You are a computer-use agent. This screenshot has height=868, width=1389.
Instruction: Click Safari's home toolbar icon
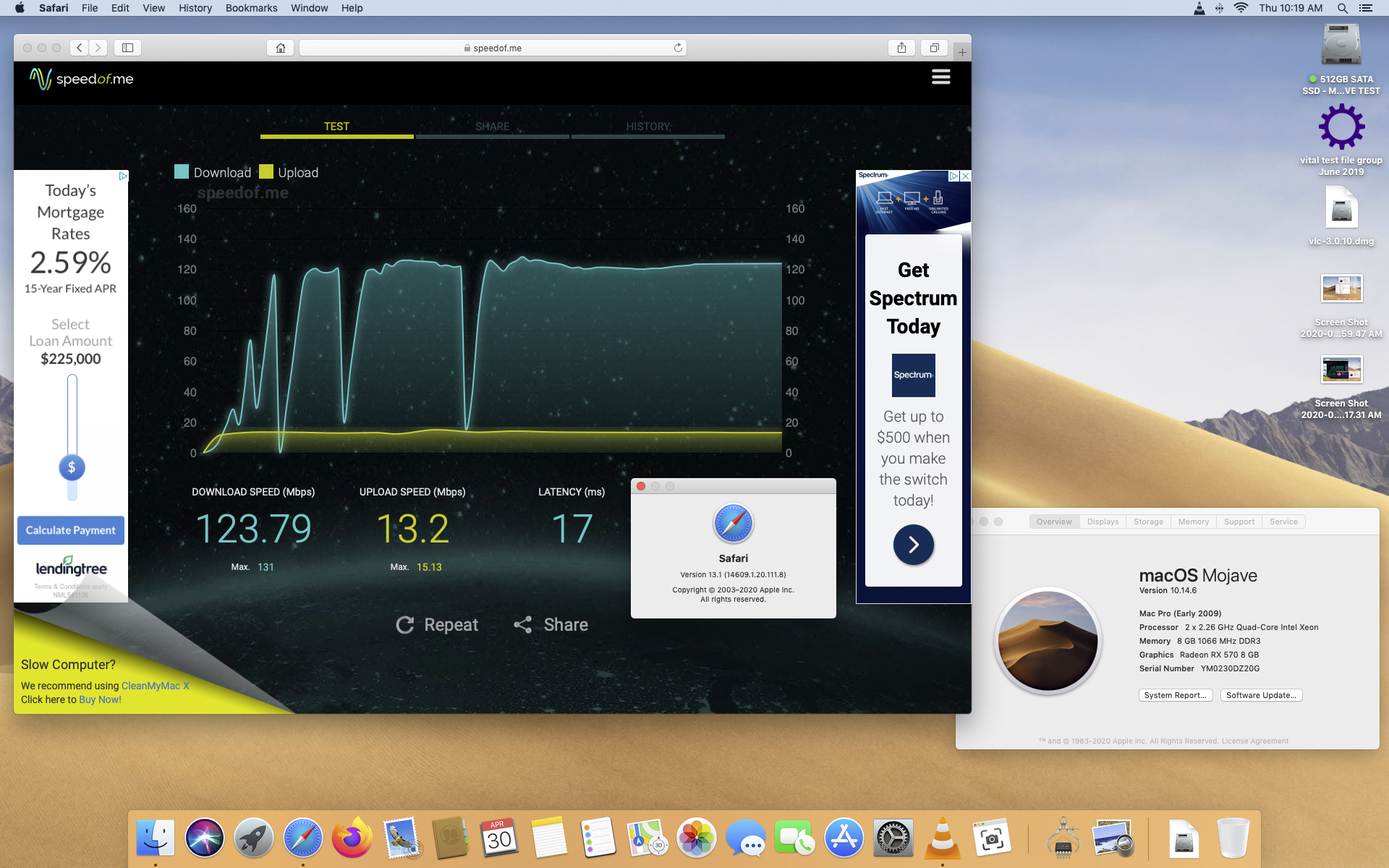[x=281, y=48]
